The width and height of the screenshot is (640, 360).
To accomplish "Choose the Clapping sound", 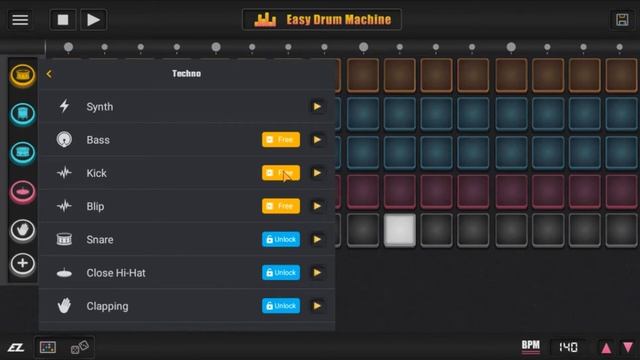I will pyautogui.click(x=187, y=306).
